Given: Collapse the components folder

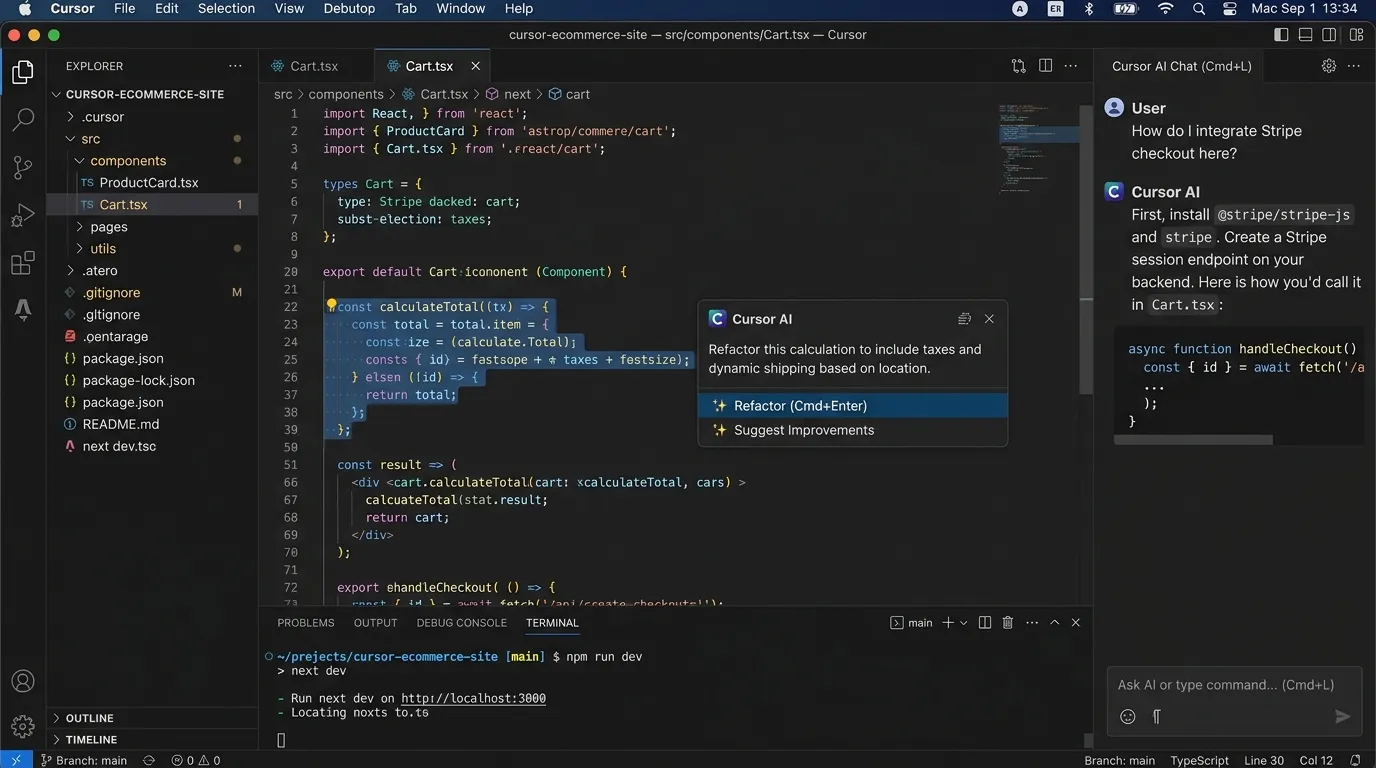Looking at the screenshot, I should click(x=80, y=160).
